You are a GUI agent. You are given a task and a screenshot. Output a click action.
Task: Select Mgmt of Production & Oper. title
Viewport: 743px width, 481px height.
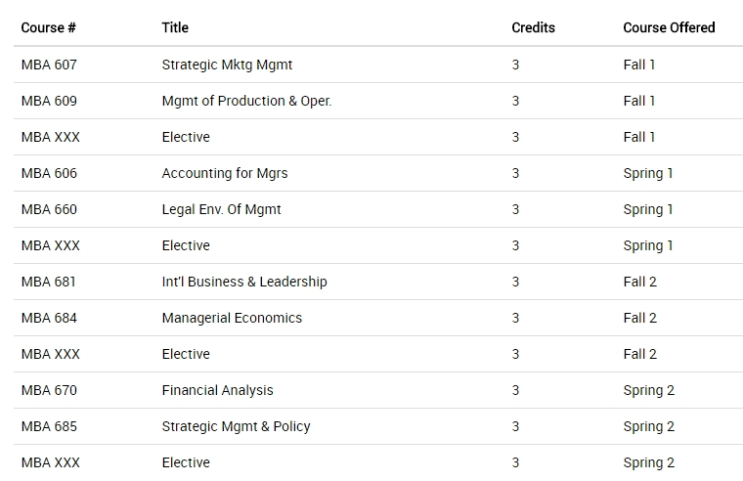pyautogui.click(x=246, y=101)
